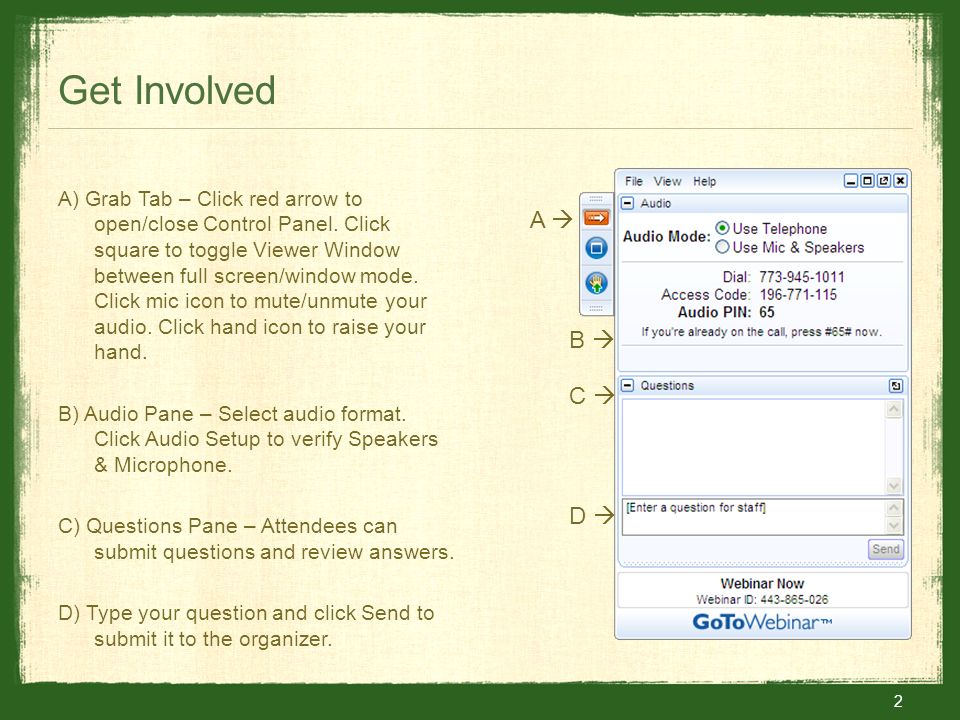960x720 pixels.
Task: Raise your hand using the hand icon
Action: click(x=596, y=283)
